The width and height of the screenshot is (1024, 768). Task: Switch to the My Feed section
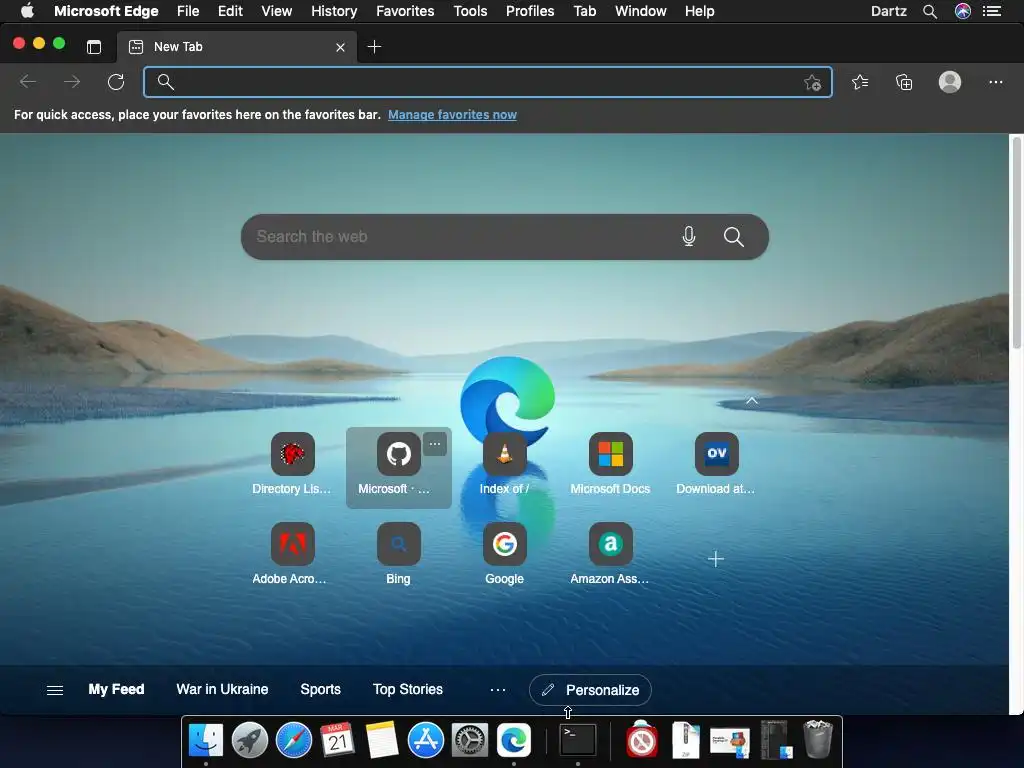pyautogui.click(x=116, y=690)
